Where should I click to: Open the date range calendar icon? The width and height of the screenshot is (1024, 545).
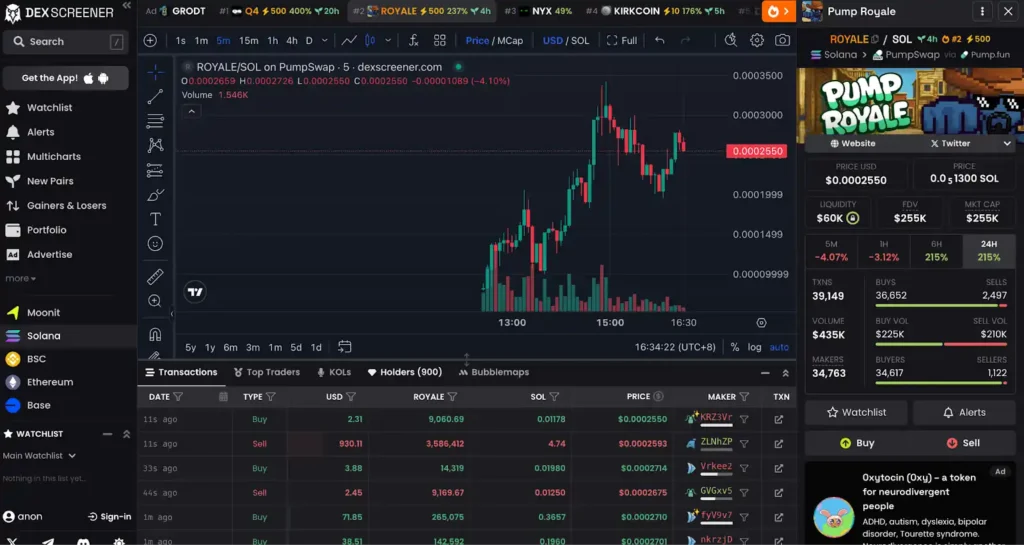(x=345, y=347)
